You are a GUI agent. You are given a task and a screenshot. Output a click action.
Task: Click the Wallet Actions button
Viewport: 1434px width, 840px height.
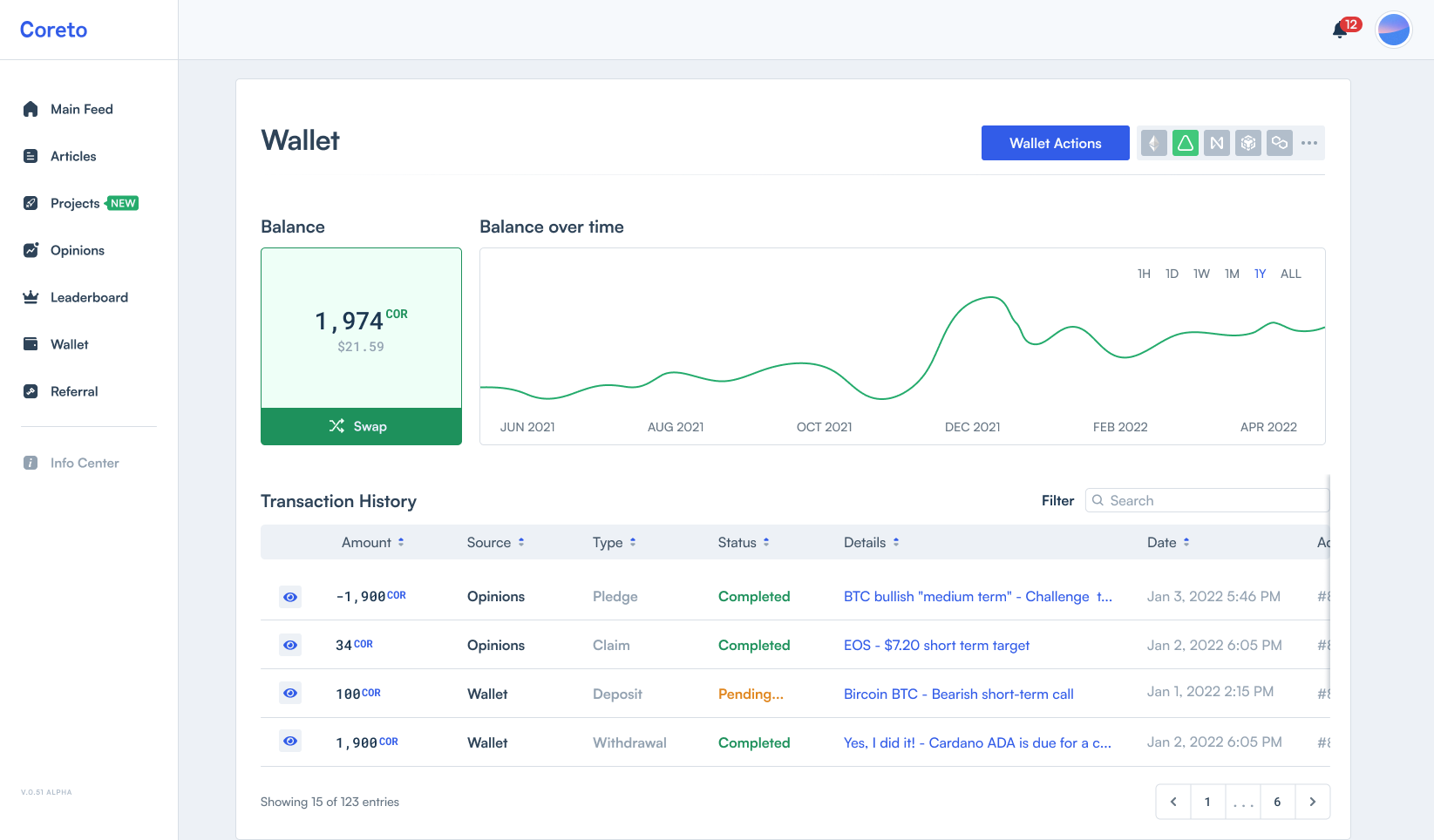(1055, 143)
